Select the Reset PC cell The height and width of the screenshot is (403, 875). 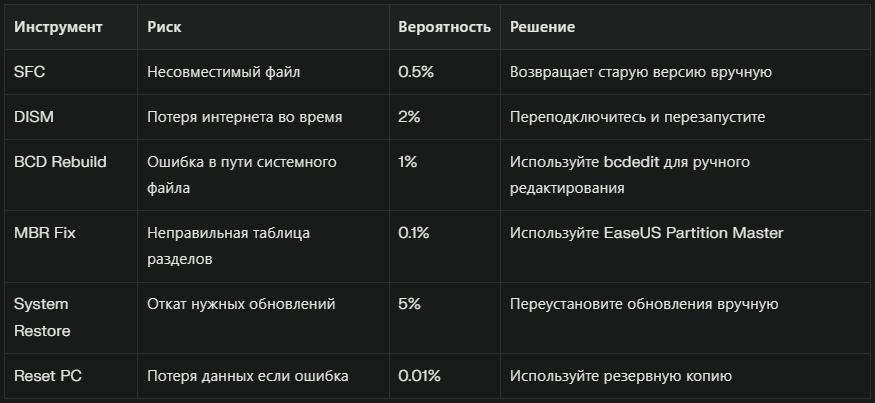(48, 376)
